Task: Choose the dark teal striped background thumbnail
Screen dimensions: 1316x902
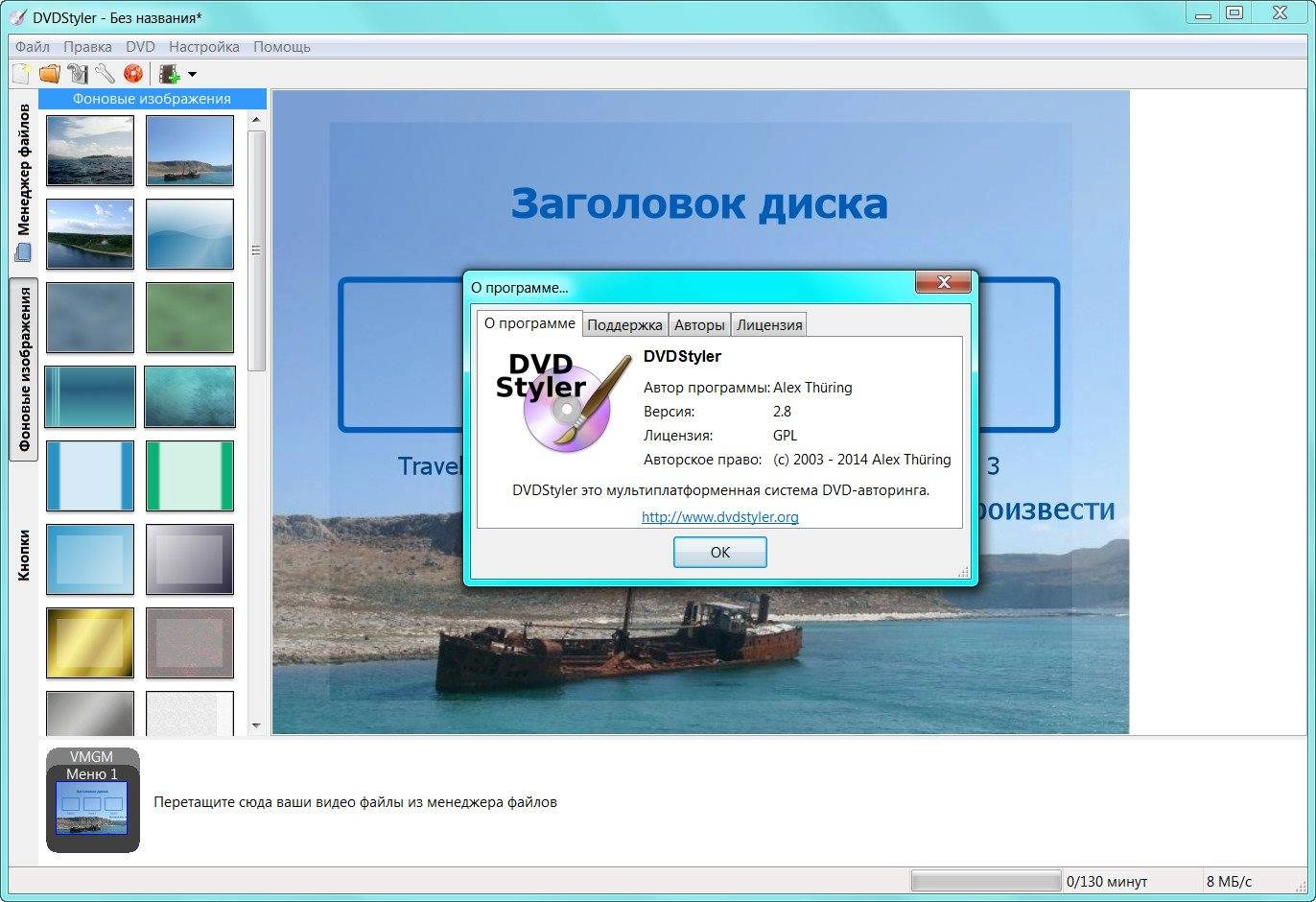Action: (x=90, y=396)
